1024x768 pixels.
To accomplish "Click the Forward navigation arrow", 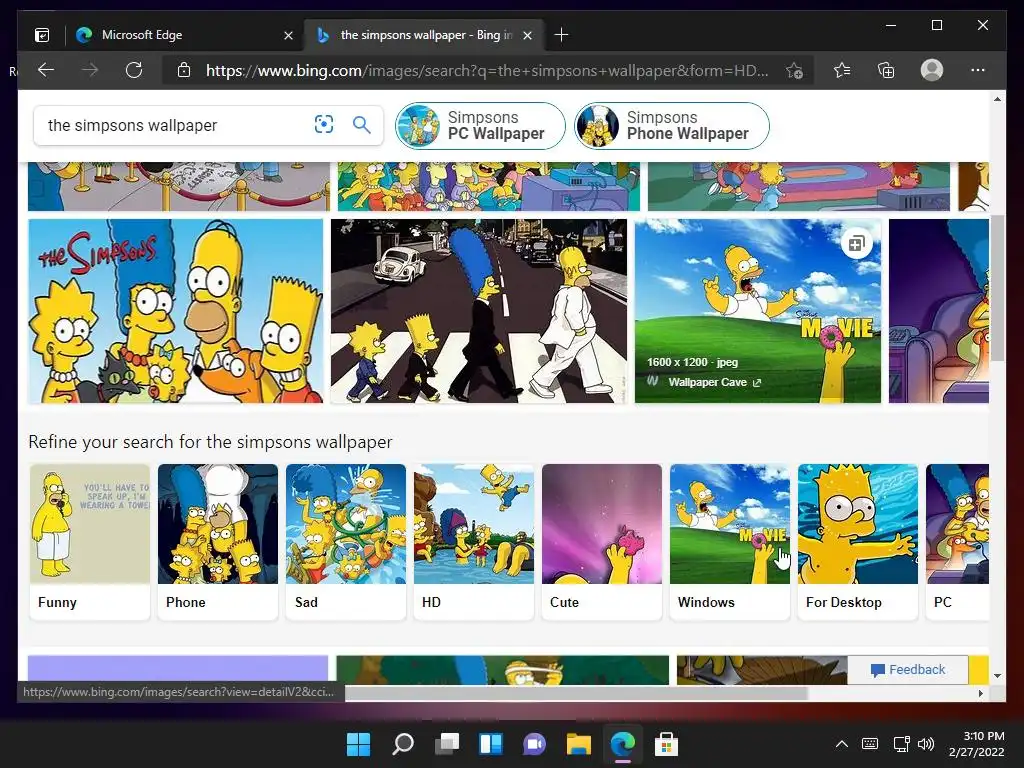I will (x=90, y=70).
